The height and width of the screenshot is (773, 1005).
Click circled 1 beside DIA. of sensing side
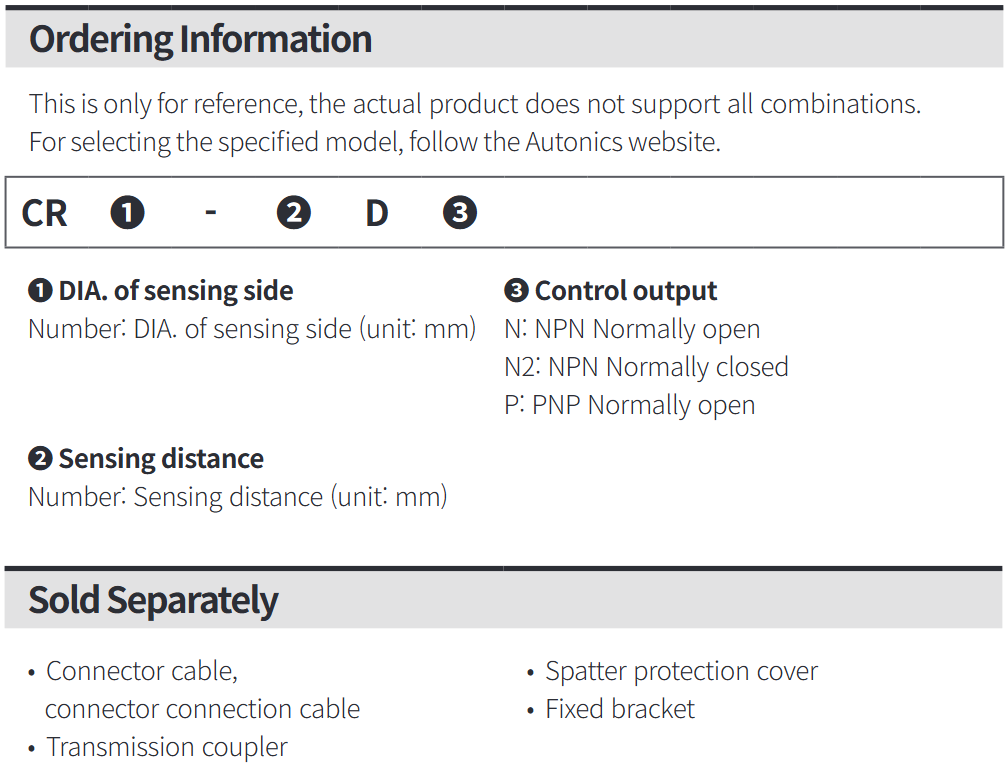[40, 291]
